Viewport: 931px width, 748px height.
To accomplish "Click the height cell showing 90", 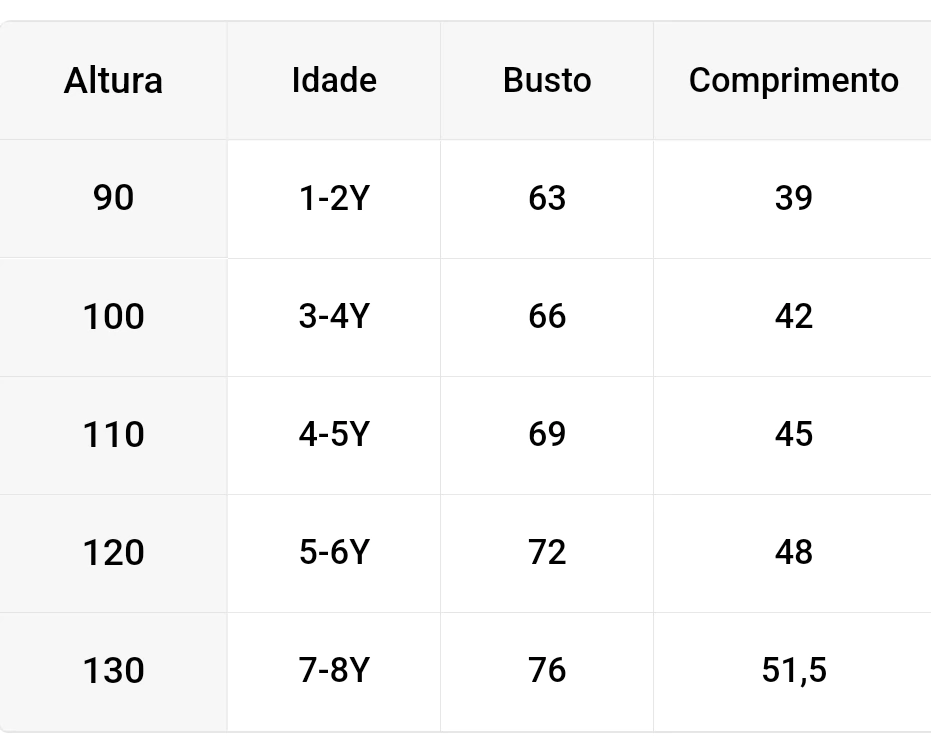I will tap(113, 198).
